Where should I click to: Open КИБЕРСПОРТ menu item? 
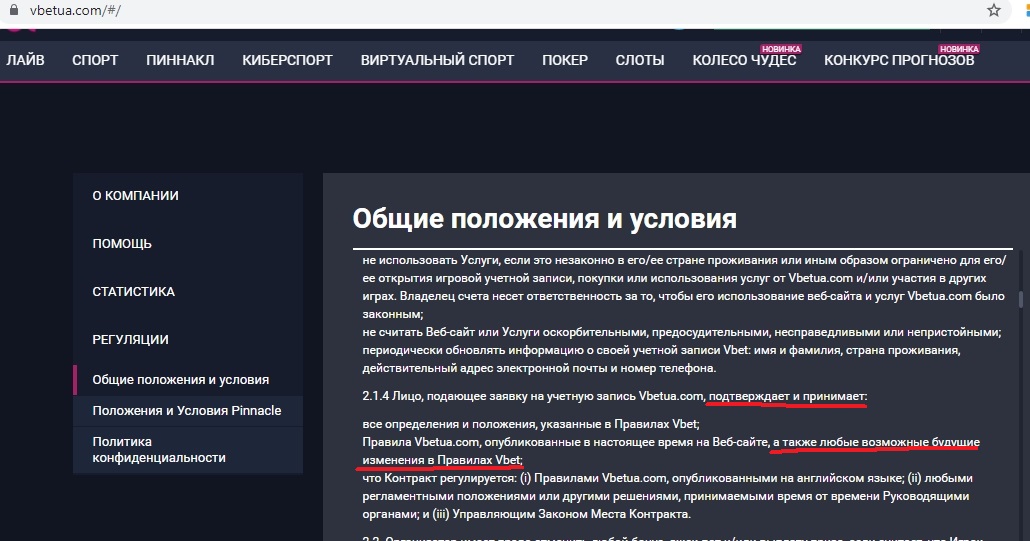pos(287,60)
